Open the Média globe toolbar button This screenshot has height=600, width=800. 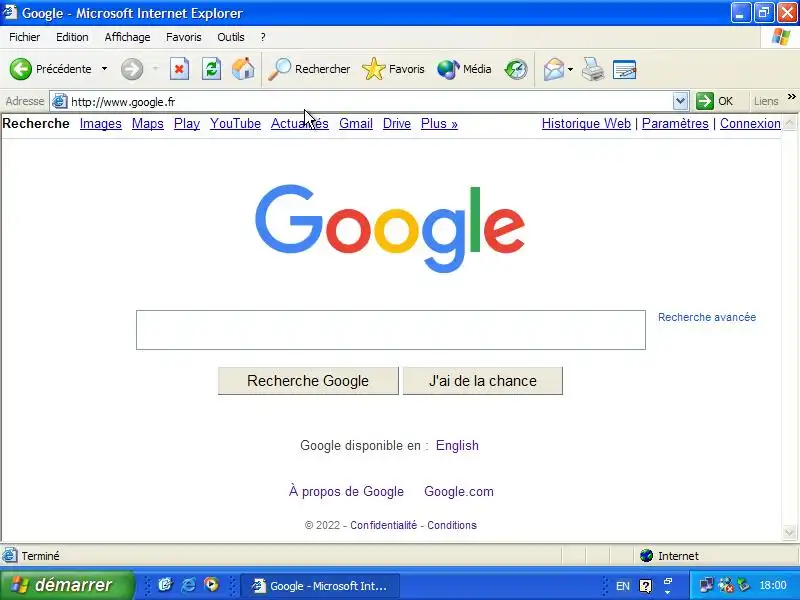click(x=464, y=69)
